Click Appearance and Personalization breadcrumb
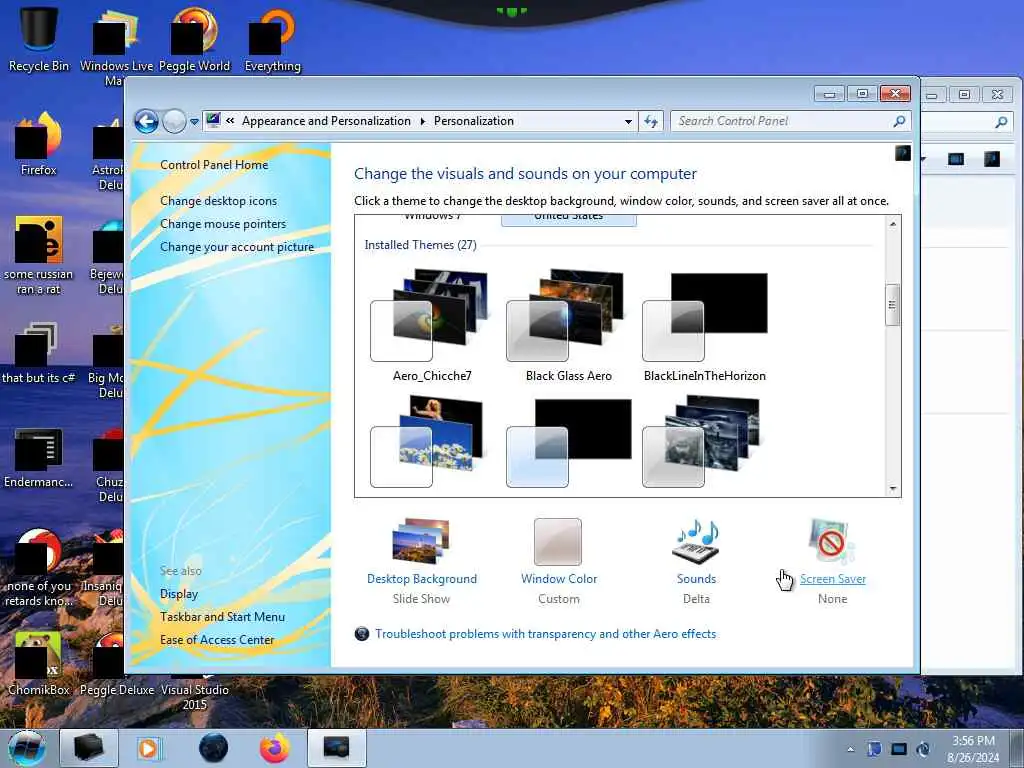The height and width of the screenshot is (768, 1024). pos(326,121)
